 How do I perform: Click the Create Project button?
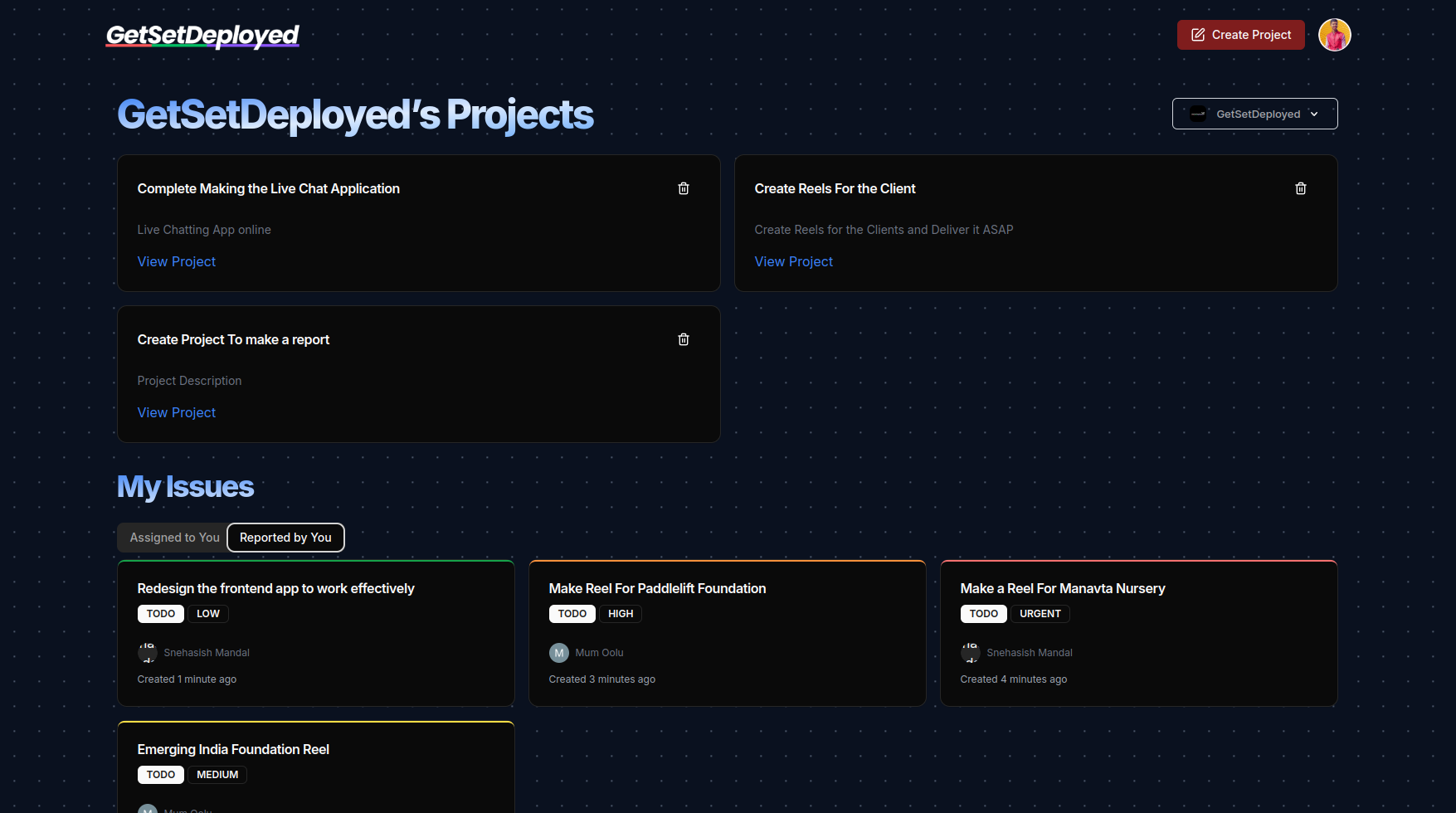point(1240,35)
